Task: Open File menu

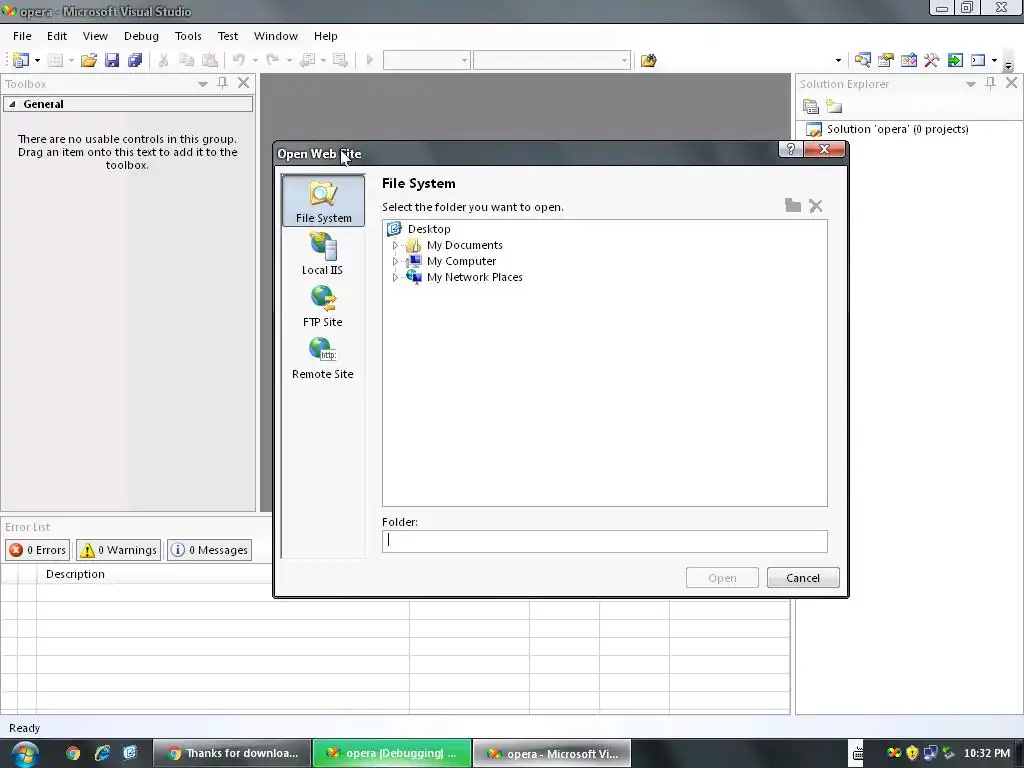Action: point(22,36)
